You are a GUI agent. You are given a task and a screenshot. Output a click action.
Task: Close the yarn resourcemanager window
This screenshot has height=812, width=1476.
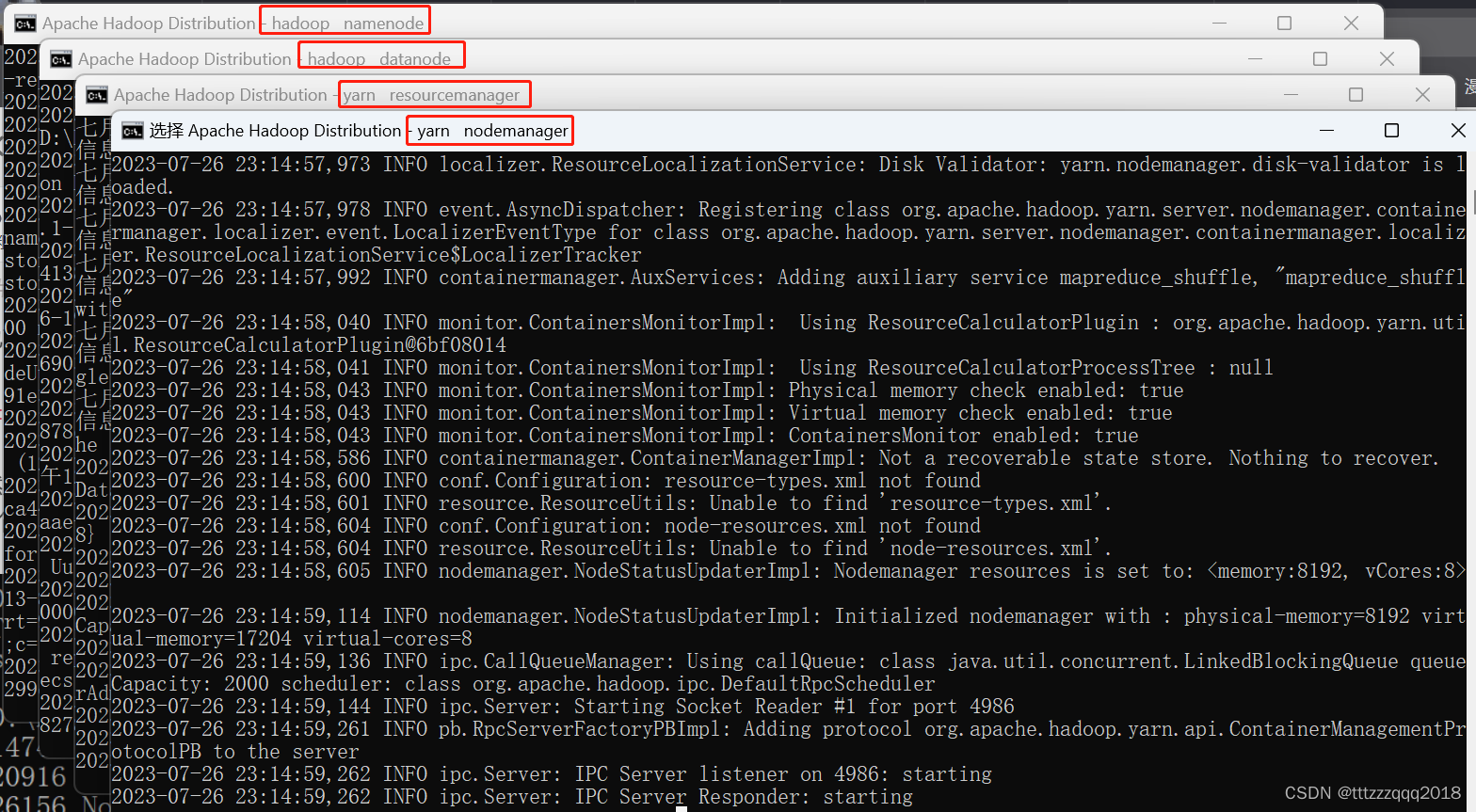1422,94
